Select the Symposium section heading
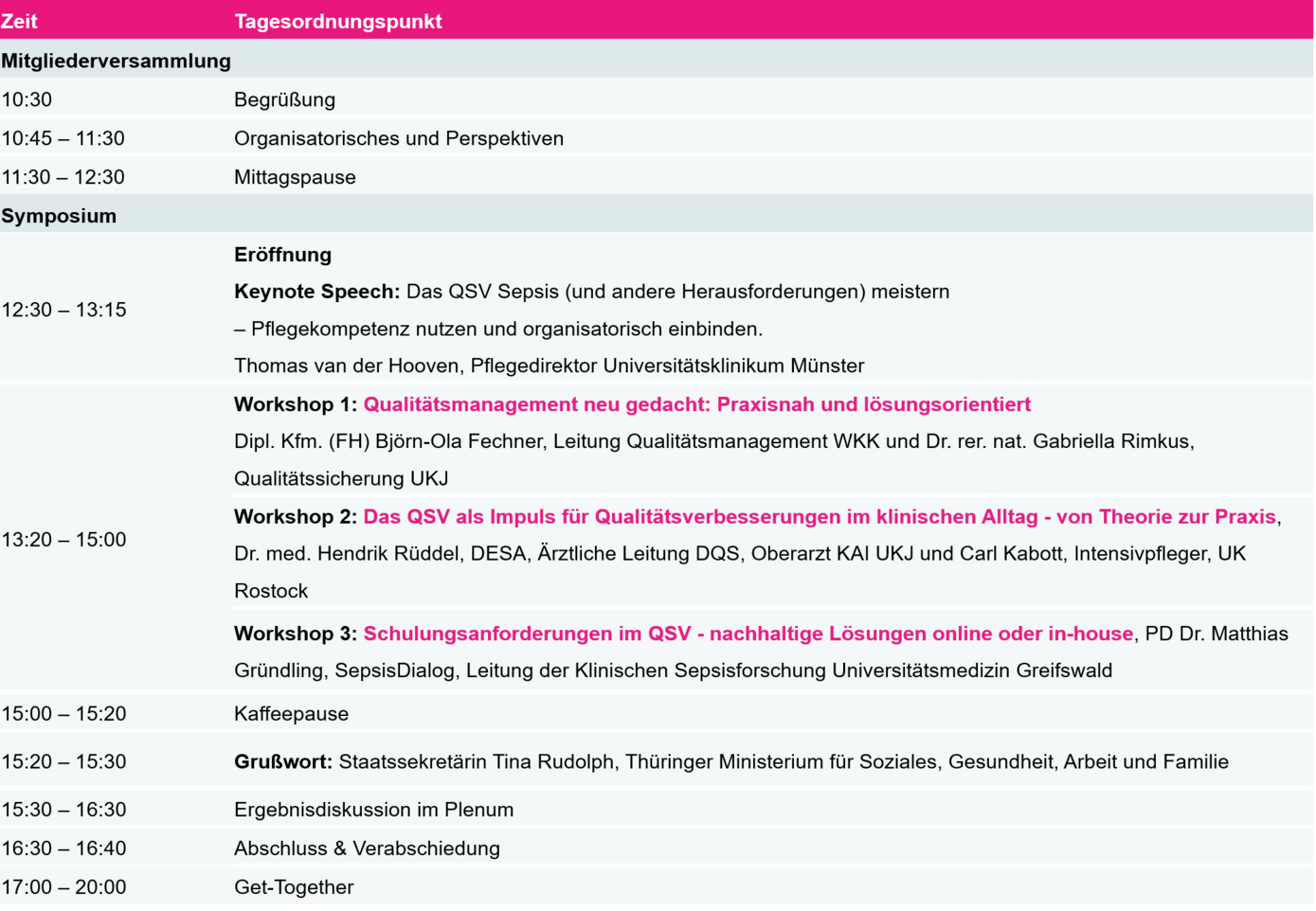The height and width of the screenshot is (911, 1316). click(59, 216)
